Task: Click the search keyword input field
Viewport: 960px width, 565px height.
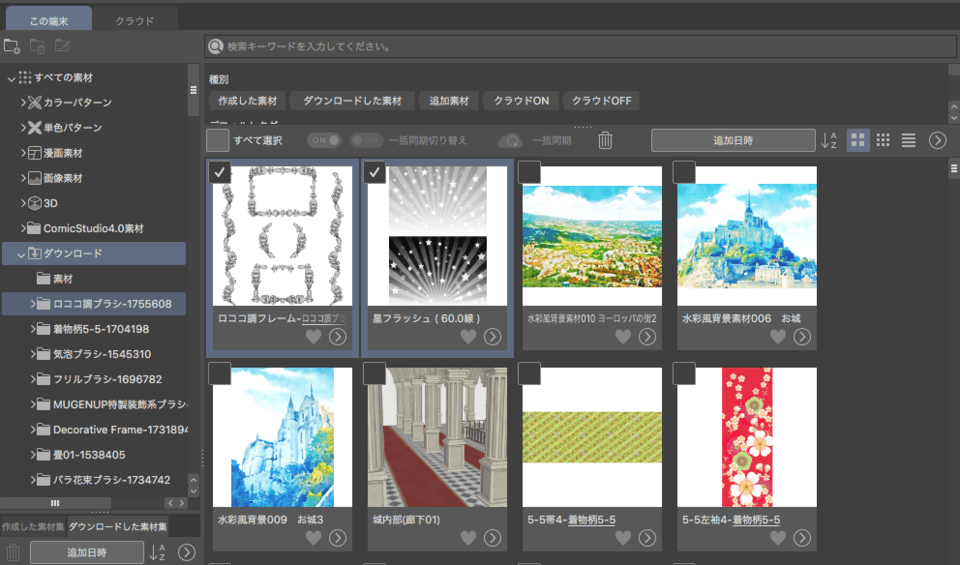Action: pyautogui.click(x=580, y=46)
